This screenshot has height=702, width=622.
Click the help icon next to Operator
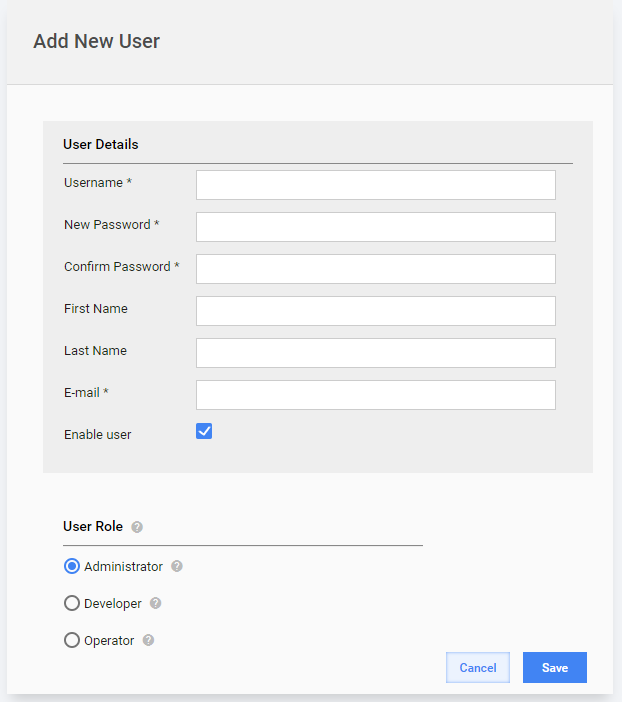point(148,640)
